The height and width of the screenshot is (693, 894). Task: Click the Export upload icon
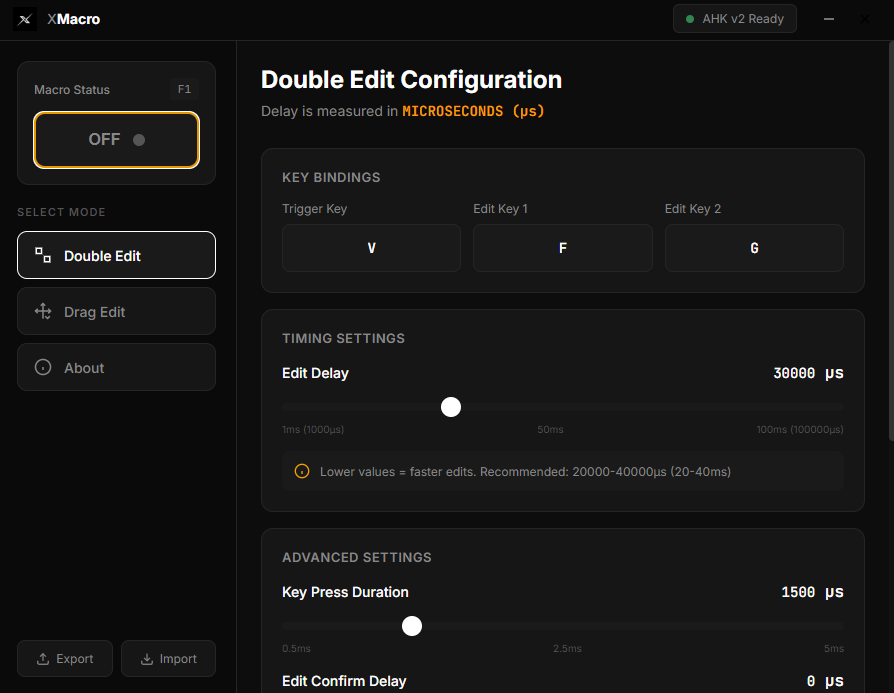click(x=43, y=659)
